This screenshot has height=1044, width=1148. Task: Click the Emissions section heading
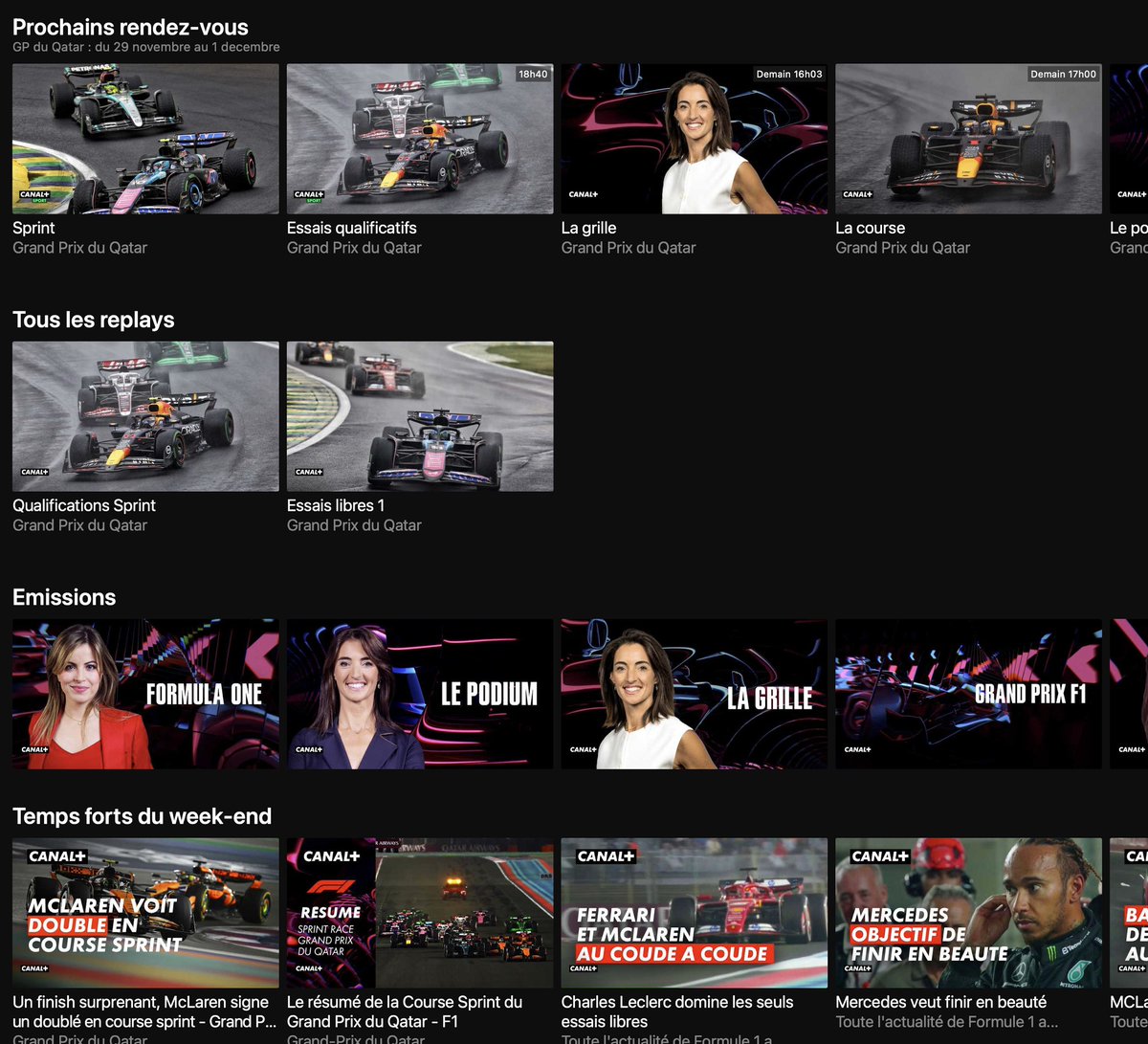(63, 596)
